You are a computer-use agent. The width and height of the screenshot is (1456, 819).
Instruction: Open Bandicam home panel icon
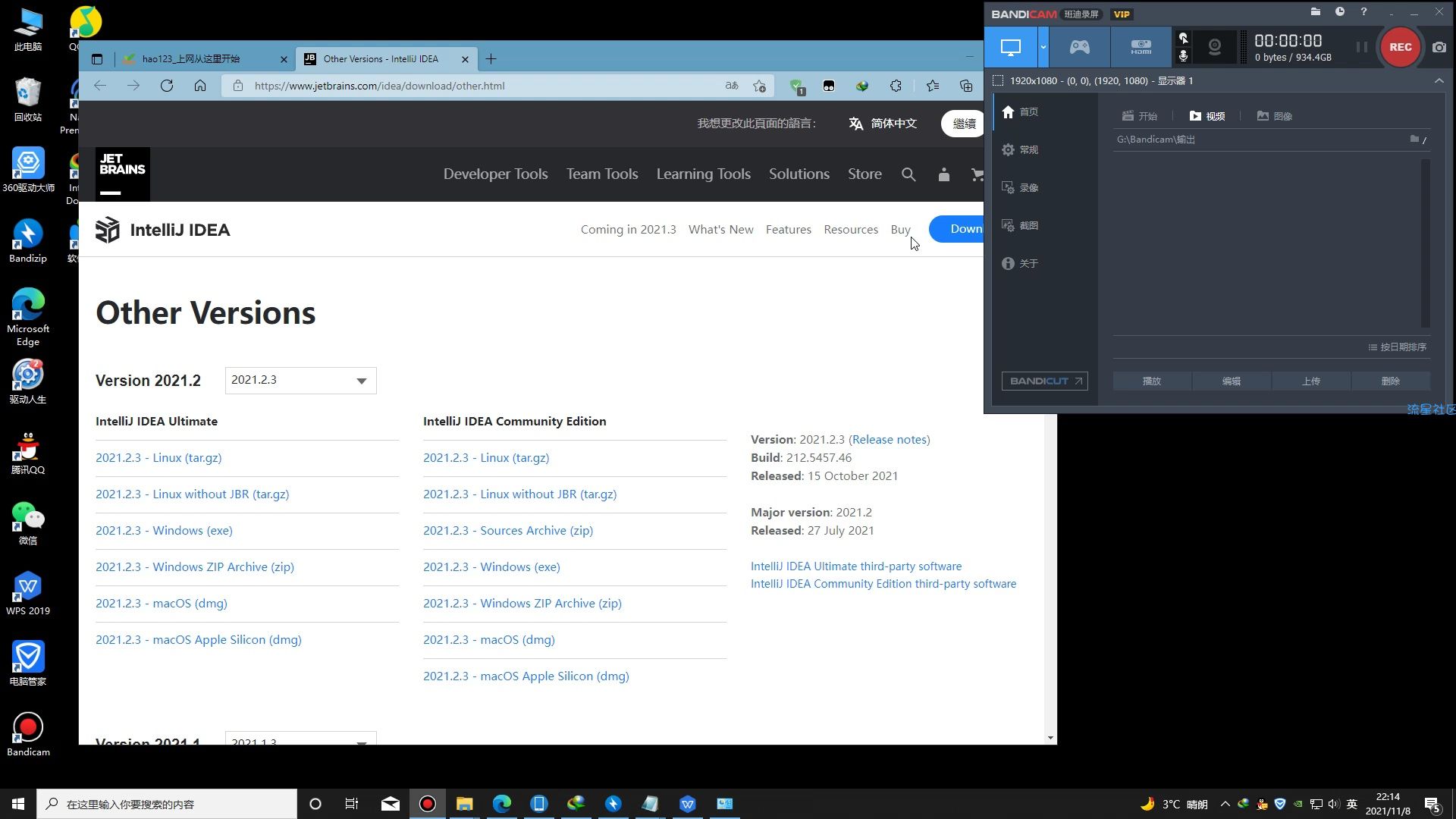click(x=1008, y=111)
